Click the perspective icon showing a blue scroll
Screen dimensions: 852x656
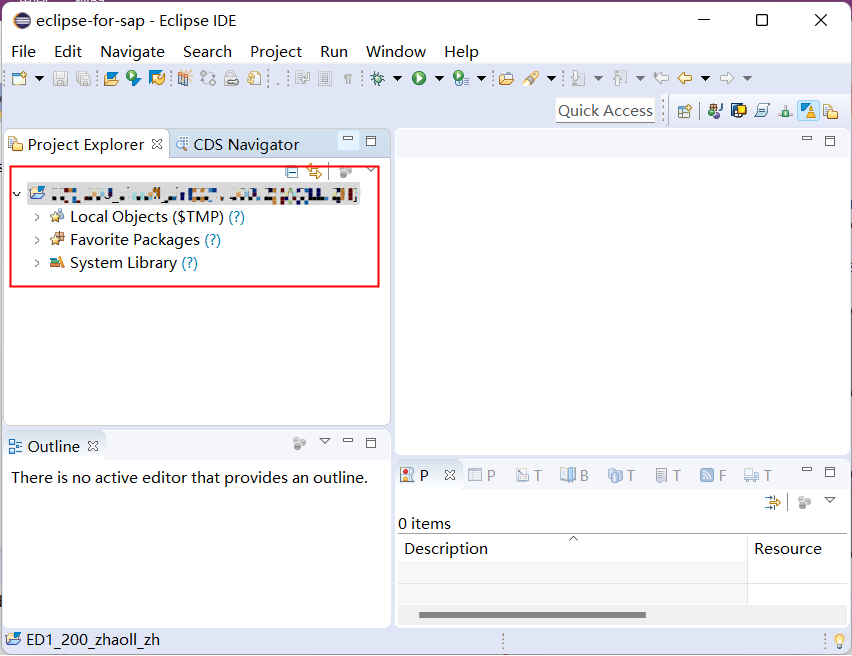pyautogui.click(x=762, y=111)
